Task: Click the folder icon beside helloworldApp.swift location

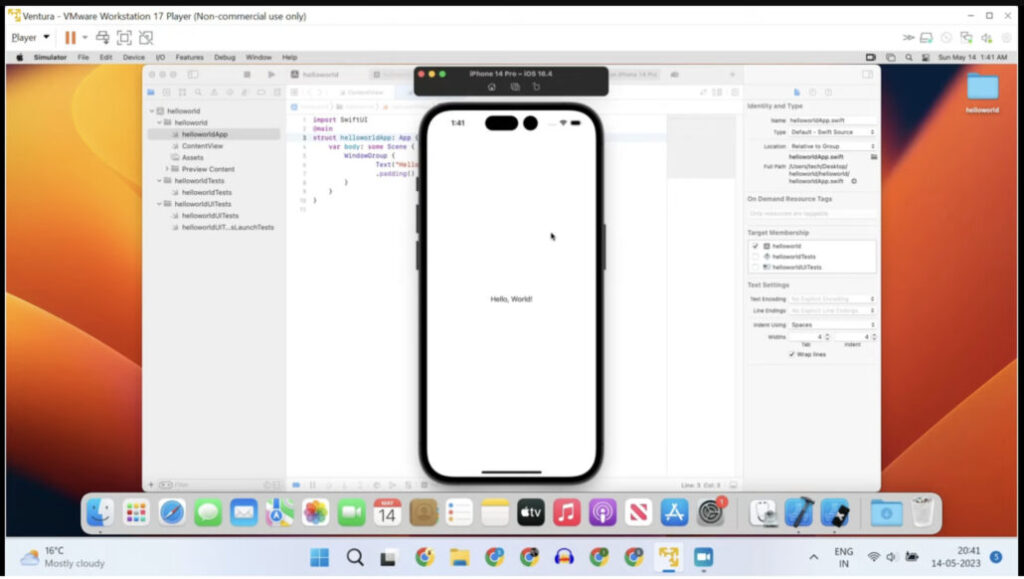Action: [874, 157]
